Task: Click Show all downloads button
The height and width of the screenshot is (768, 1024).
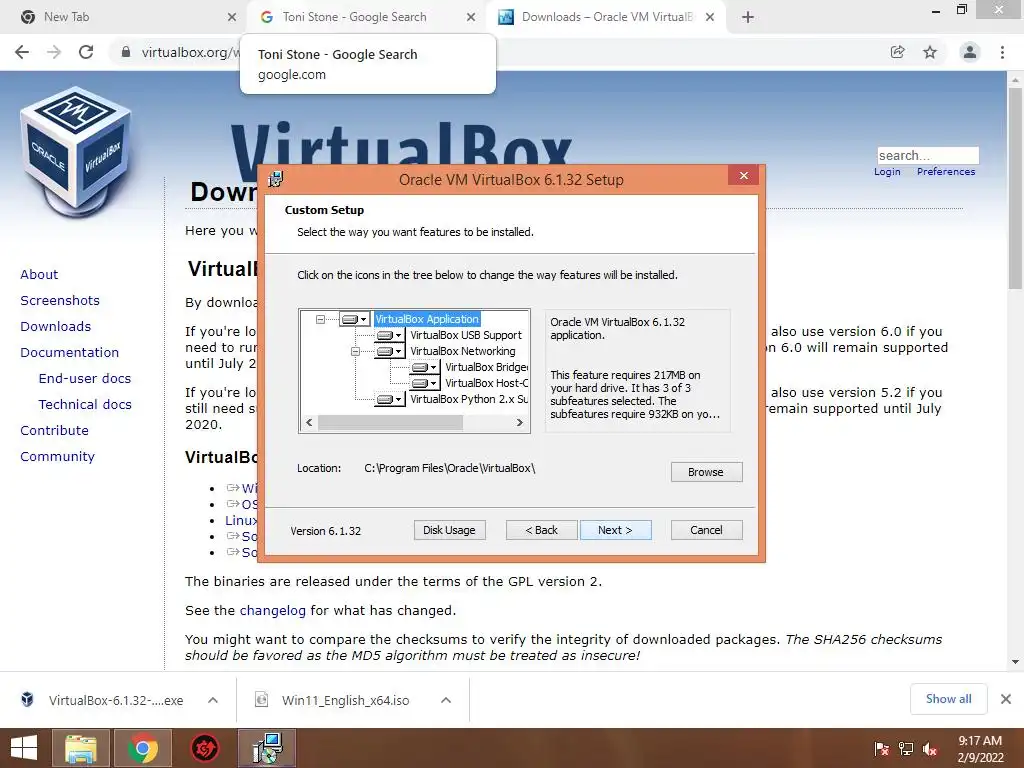Action: [x=948, y=699]
